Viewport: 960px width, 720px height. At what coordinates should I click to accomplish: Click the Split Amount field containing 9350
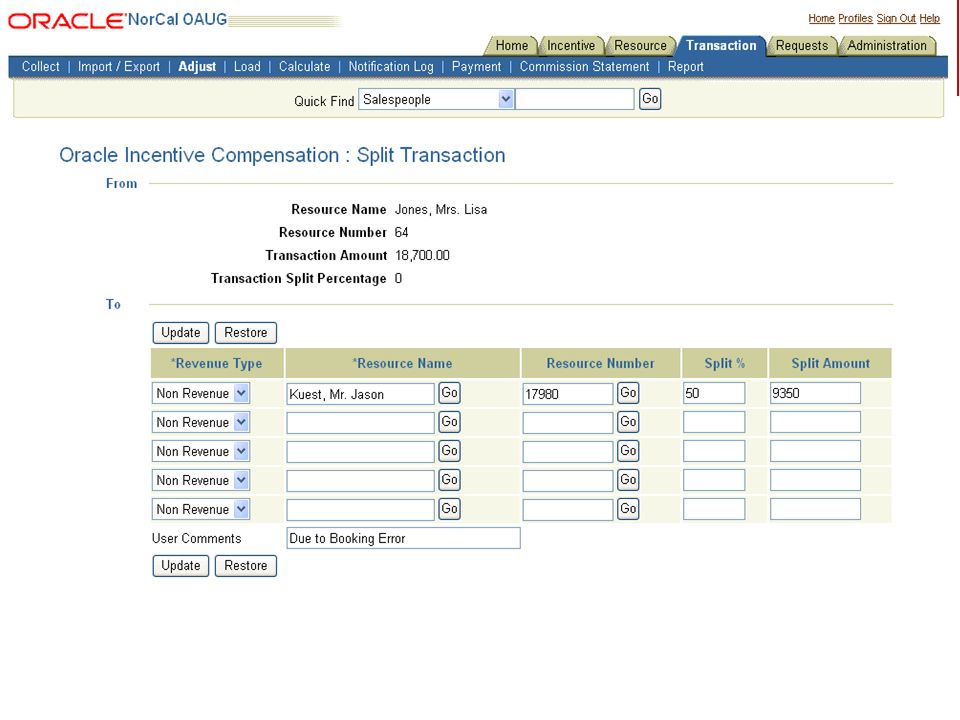[x=816, y=393]
